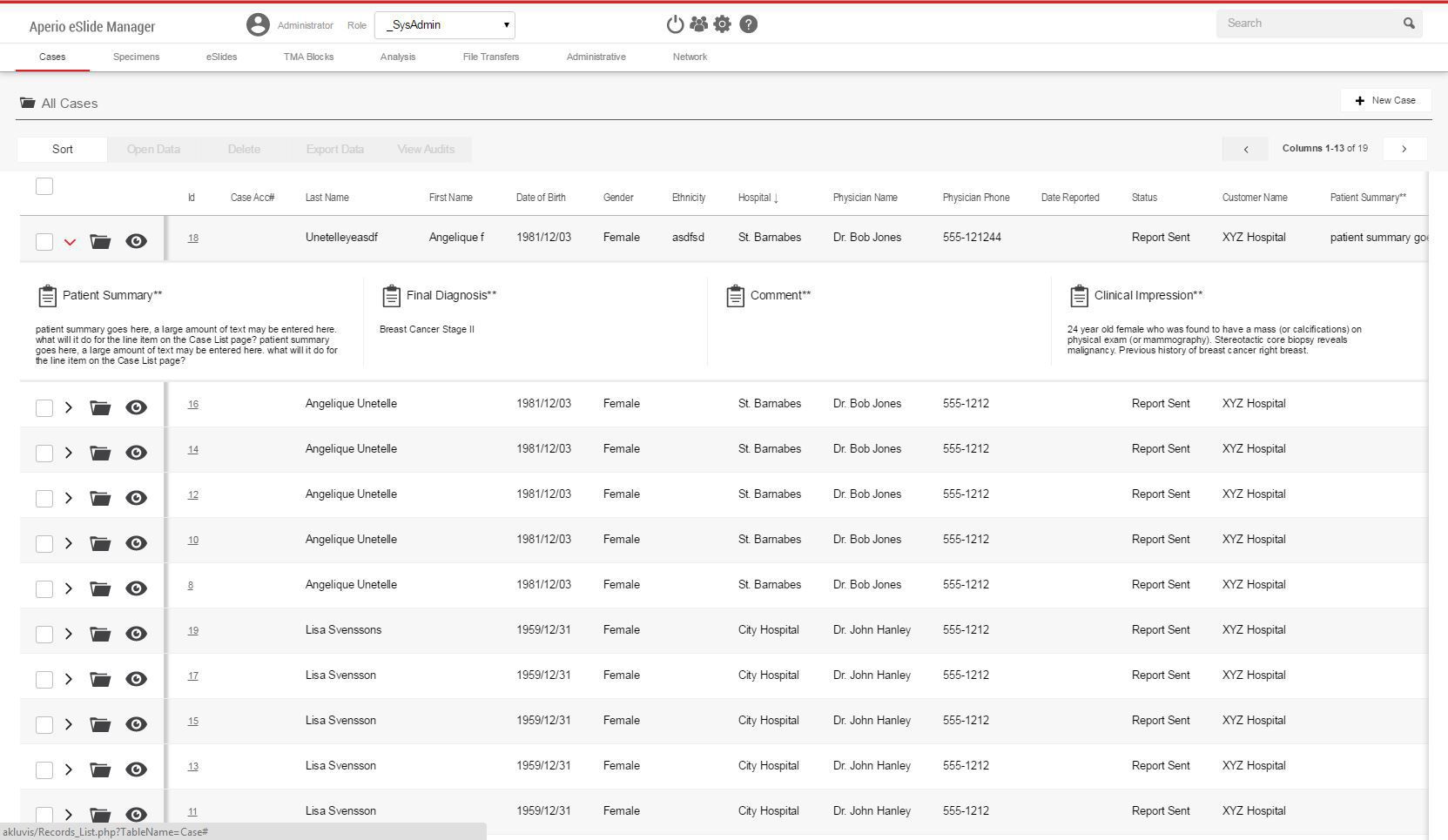This screenshot has height=840, width=1448.
Task: Open the Role _SysAdmin dropdown
Action: click(445, 25)
